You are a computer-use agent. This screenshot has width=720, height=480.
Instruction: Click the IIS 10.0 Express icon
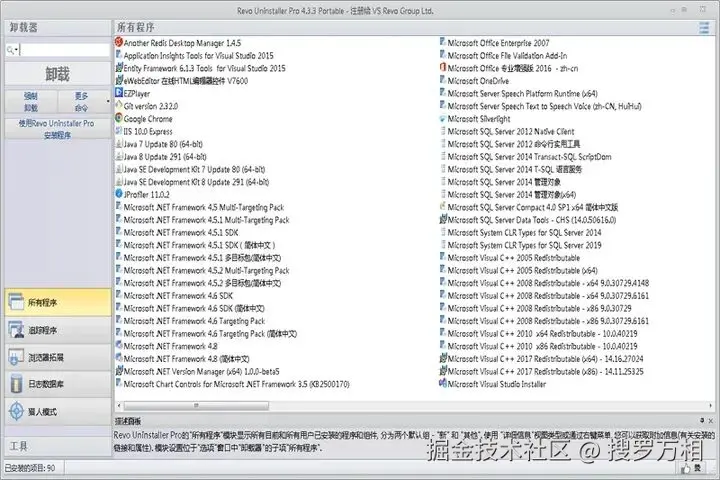pos(119,131)
